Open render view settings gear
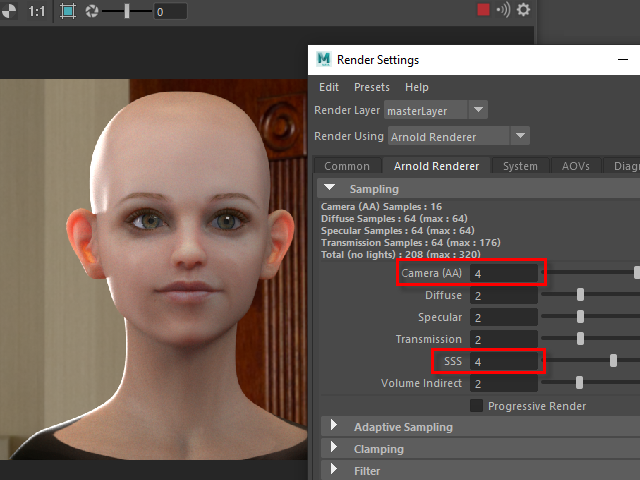Viewport: 640px width, 480px height. 523,10
